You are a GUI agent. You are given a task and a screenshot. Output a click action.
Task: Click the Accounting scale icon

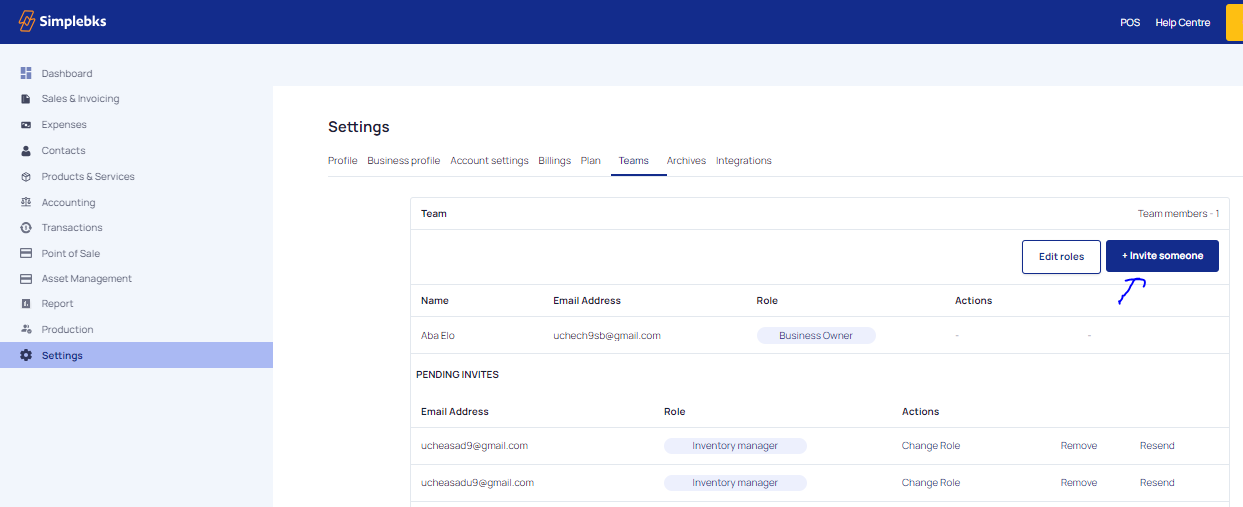click(26, 203)
